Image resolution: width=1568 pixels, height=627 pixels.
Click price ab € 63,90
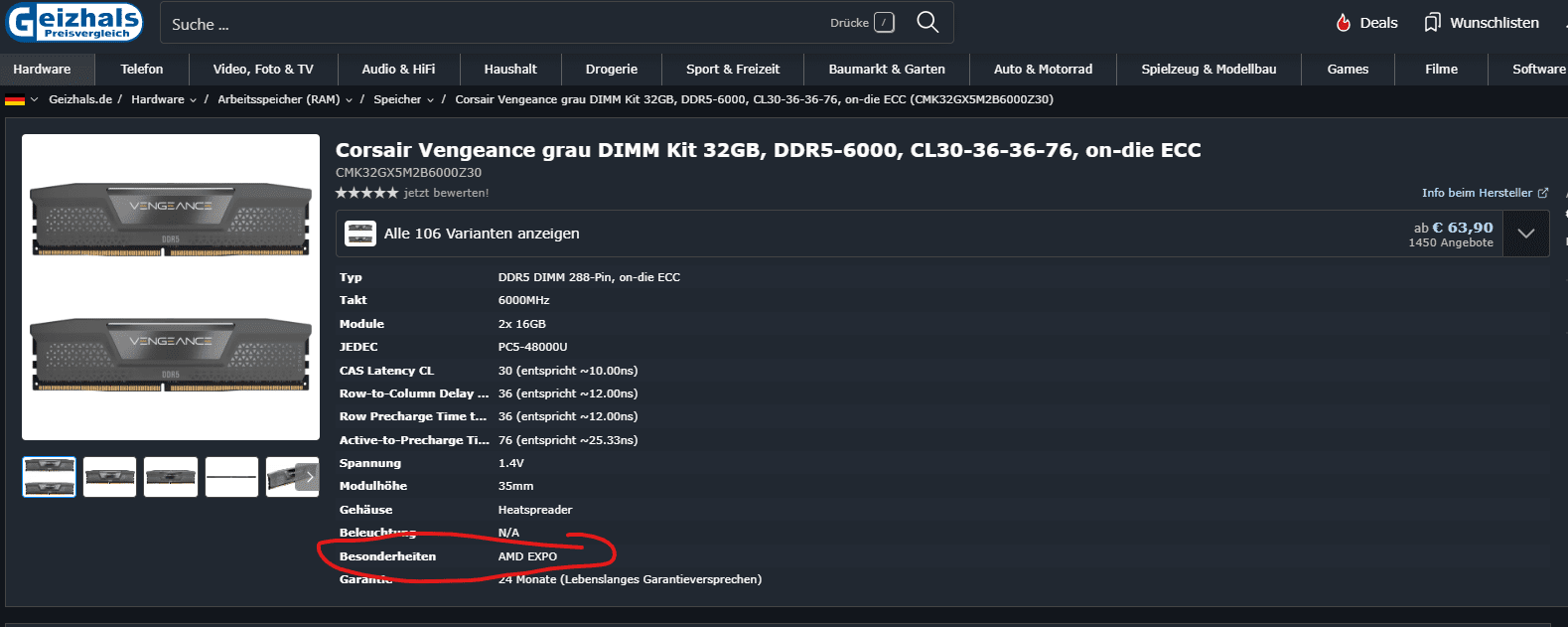(1453, 228)
